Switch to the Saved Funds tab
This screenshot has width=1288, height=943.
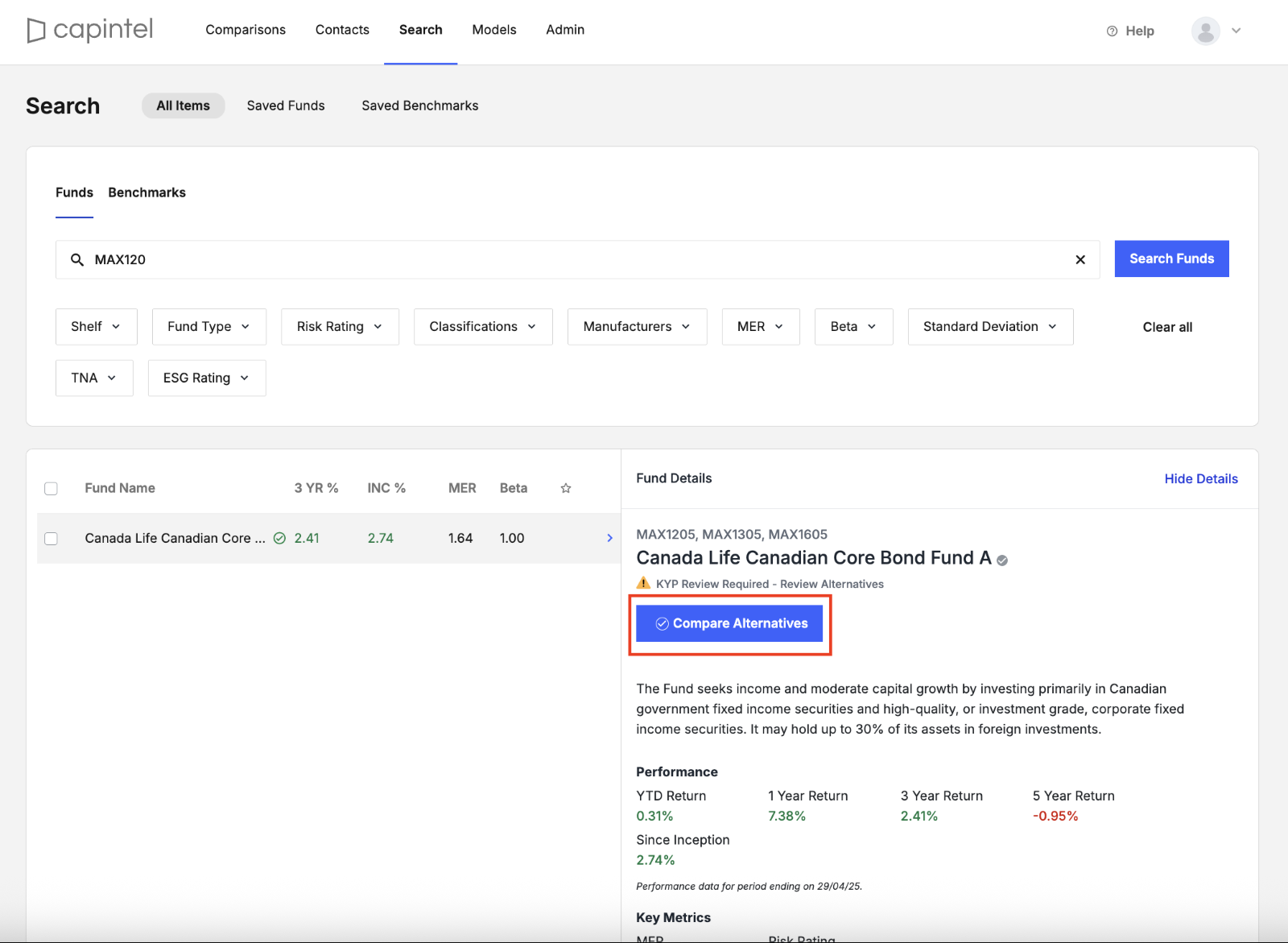tap(286, 105)
